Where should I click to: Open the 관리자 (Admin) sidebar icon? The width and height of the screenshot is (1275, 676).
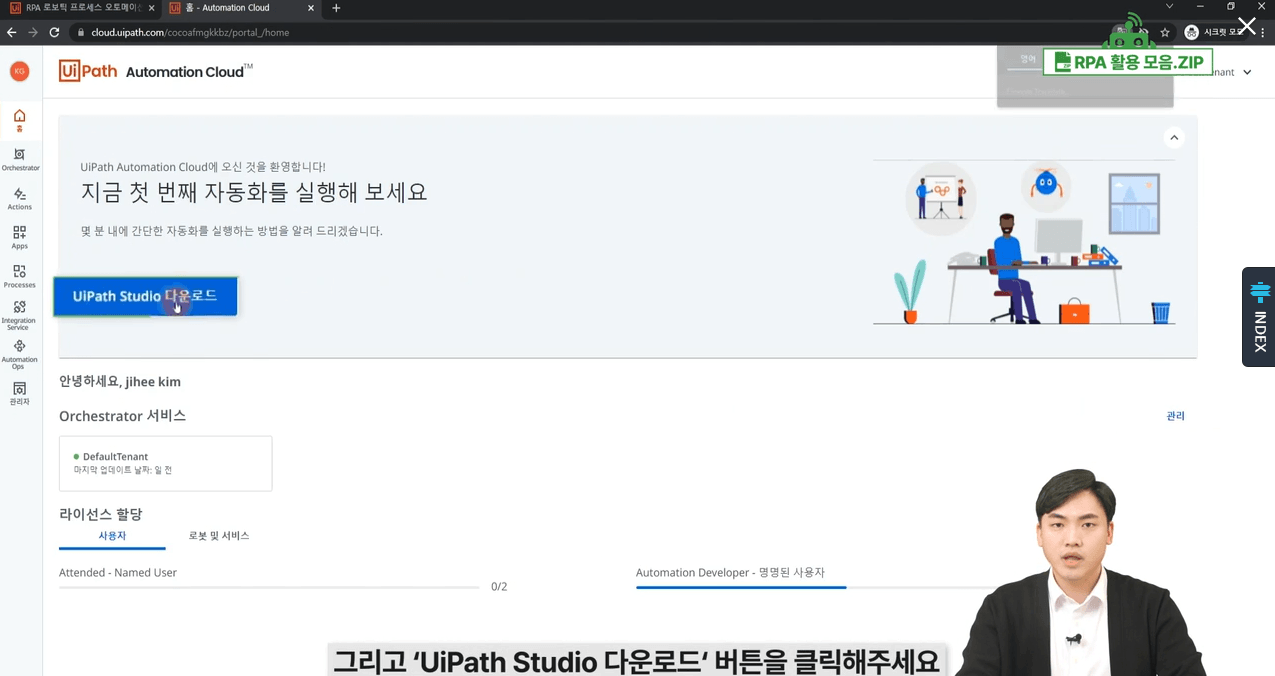pyautogui.click(x=19, y=393)
